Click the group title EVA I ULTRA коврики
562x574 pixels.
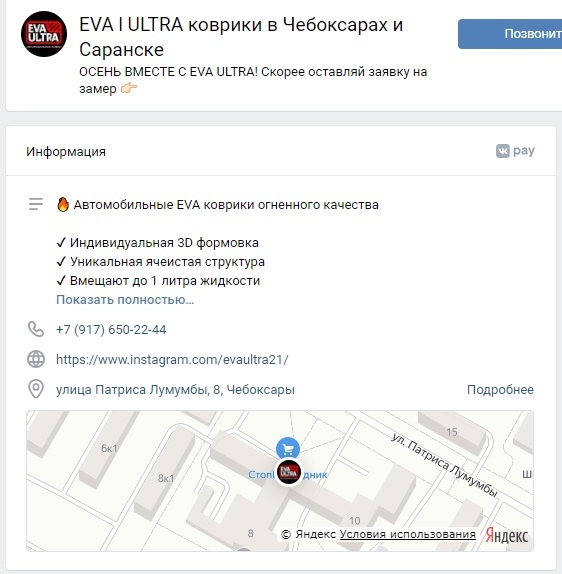[x=241, y=37]
